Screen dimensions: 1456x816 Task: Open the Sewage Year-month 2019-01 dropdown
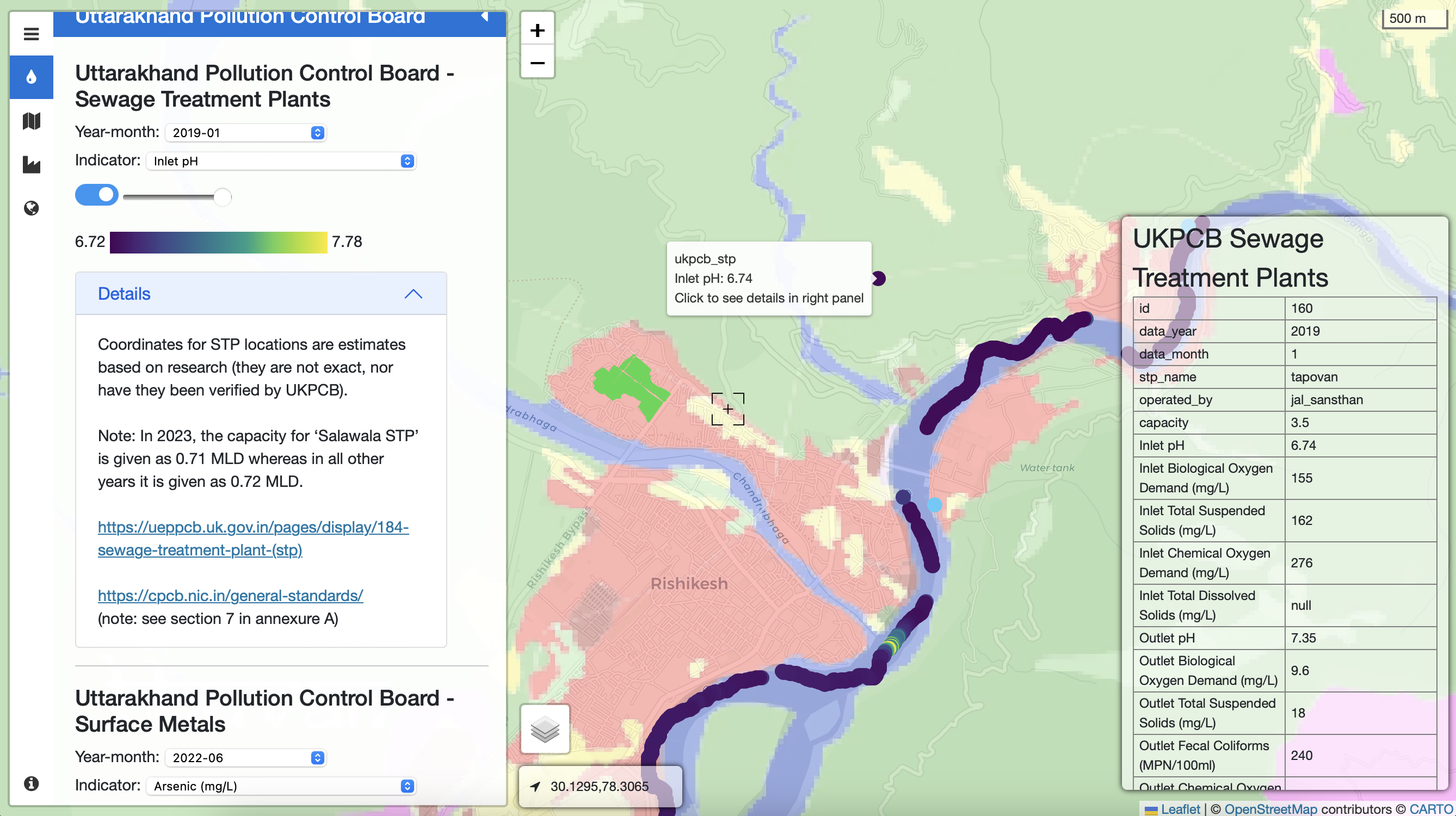point(246,133)
